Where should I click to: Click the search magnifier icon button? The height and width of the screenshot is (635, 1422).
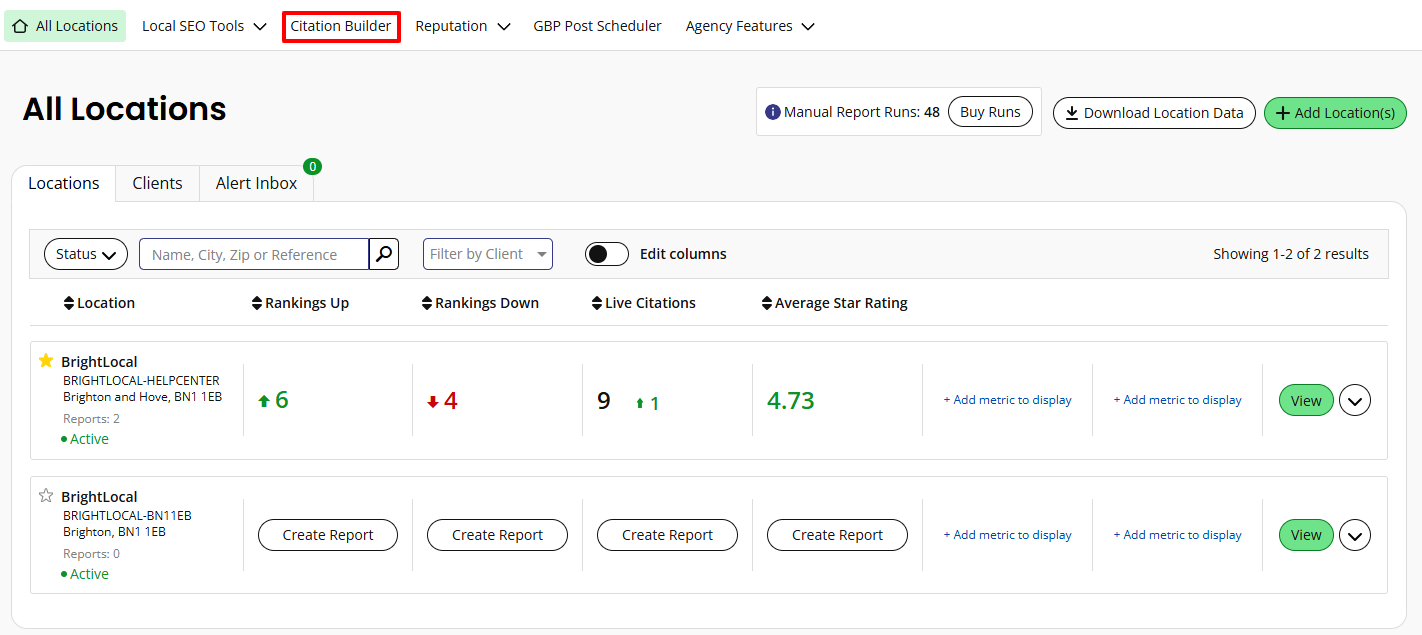[x=384, y=254]
